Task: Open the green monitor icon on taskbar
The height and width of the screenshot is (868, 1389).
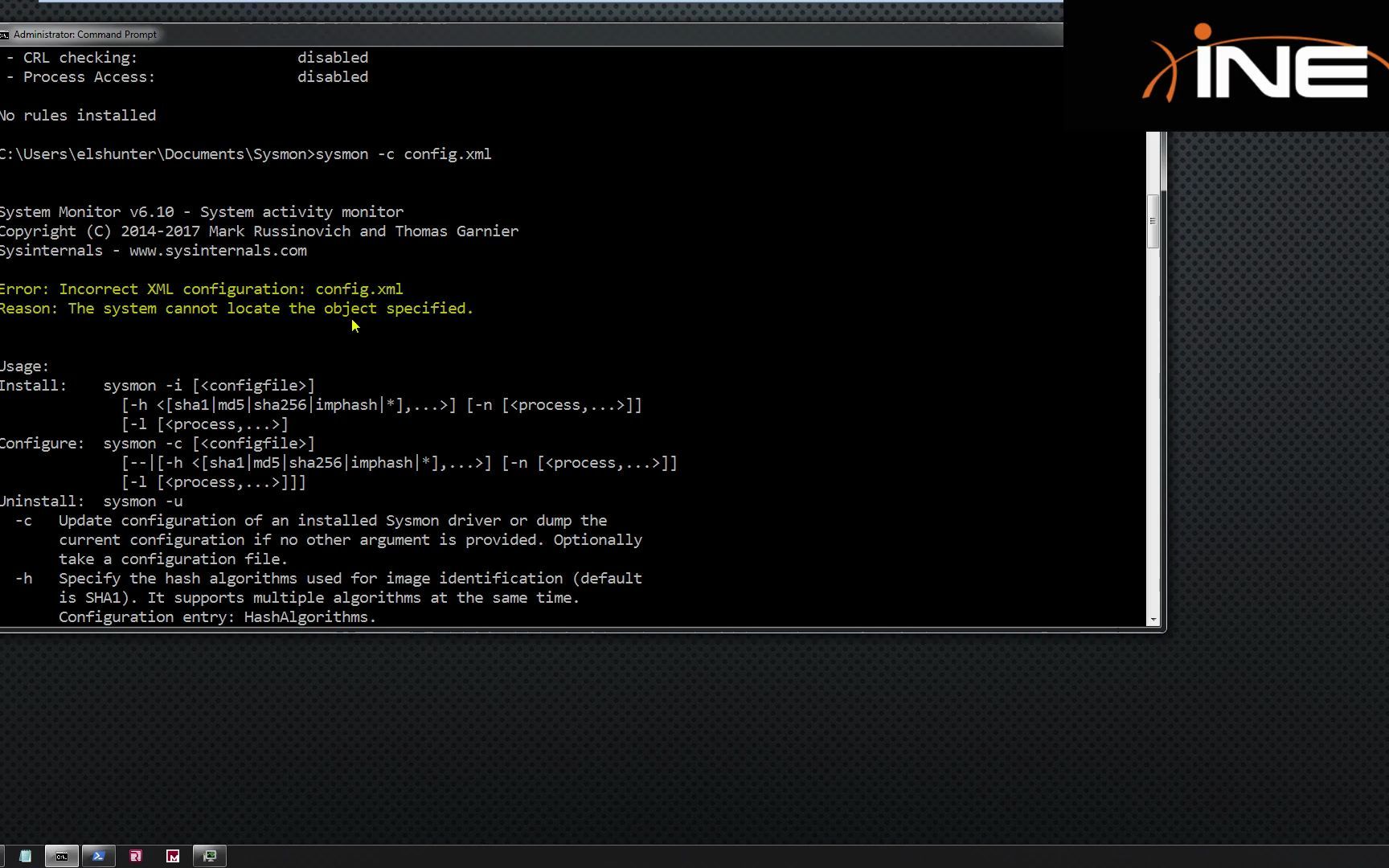Action: (x=210, y=856)
